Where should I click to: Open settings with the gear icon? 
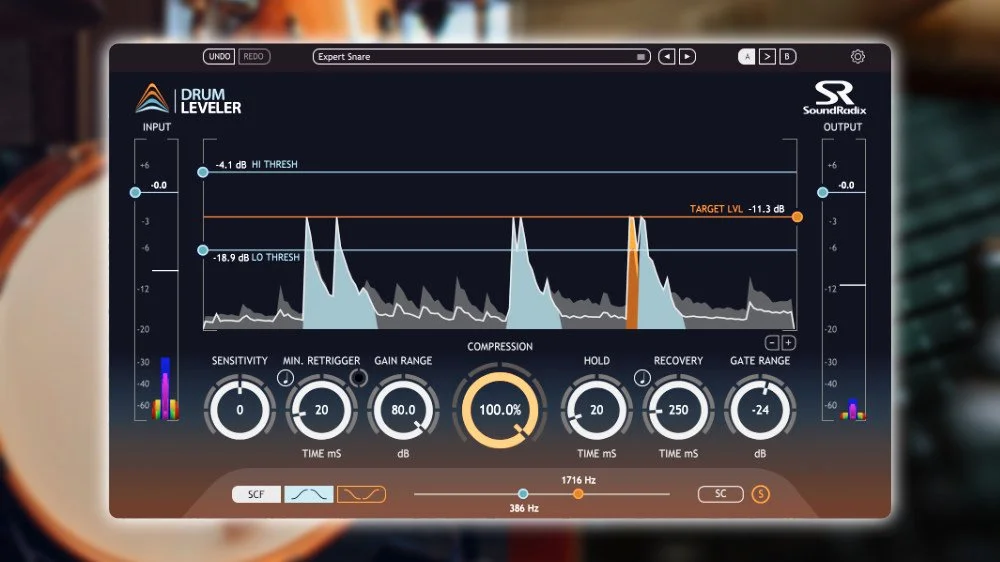pos(858,57)
